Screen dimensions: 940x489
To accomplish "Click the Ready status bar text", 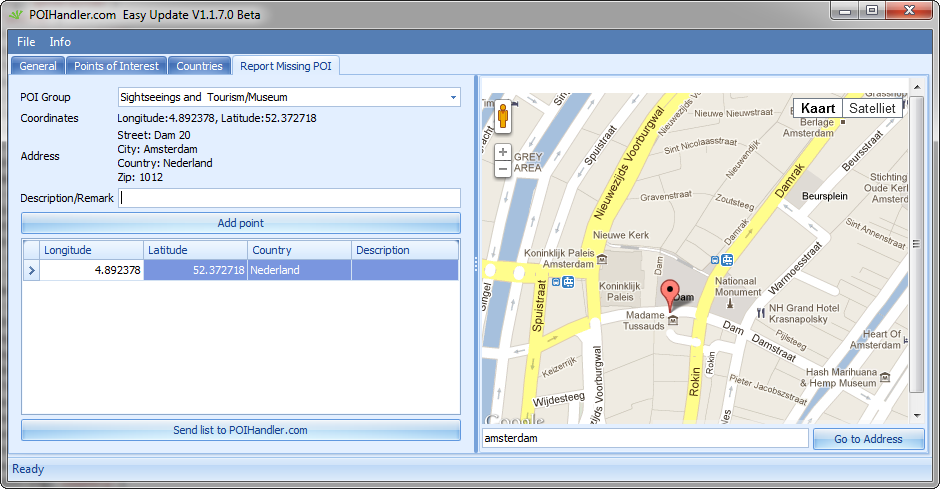I will click(28, 469).
